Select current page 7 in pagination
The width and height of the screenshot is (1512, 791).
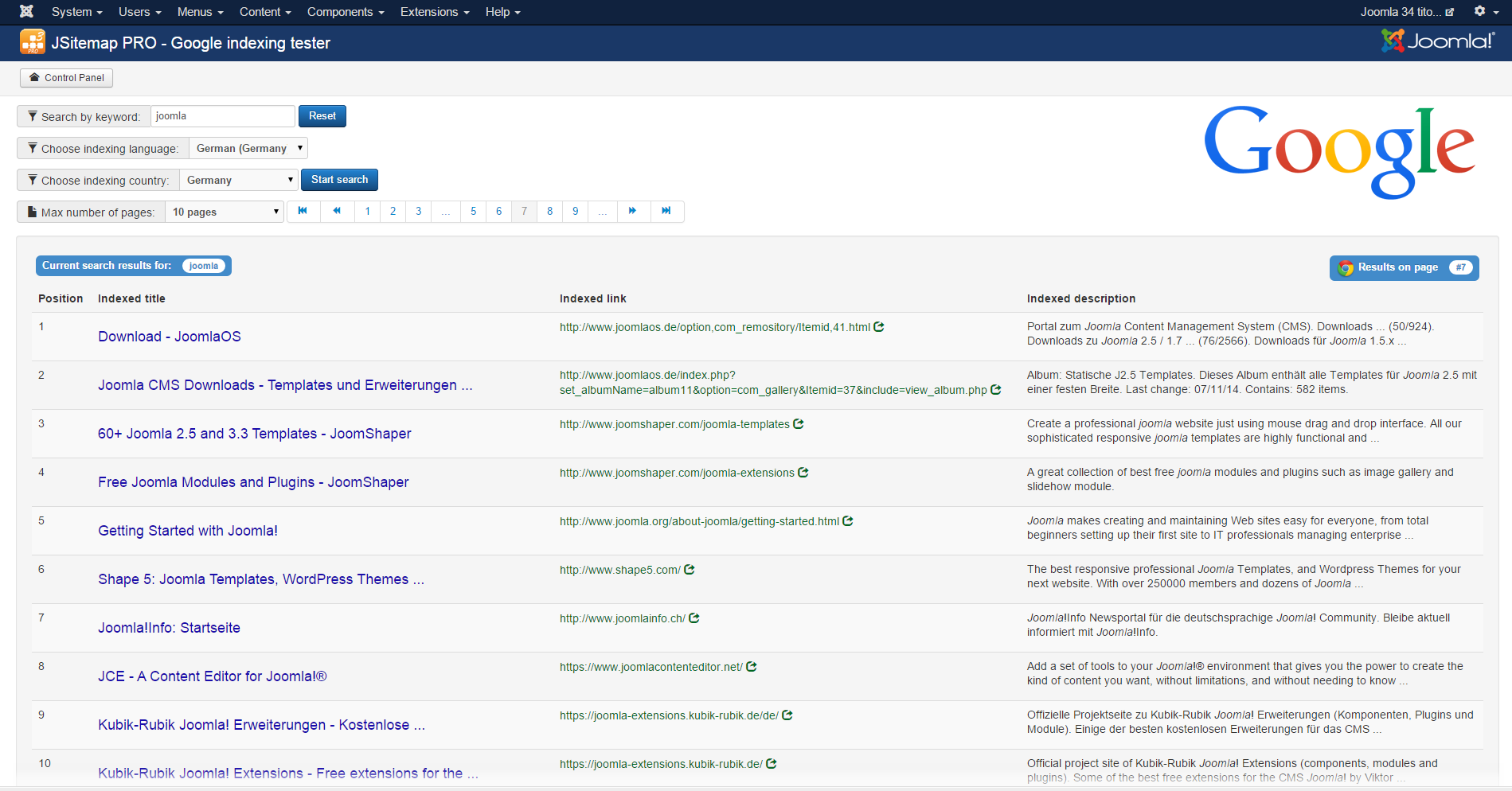click(x=524, y=211)
